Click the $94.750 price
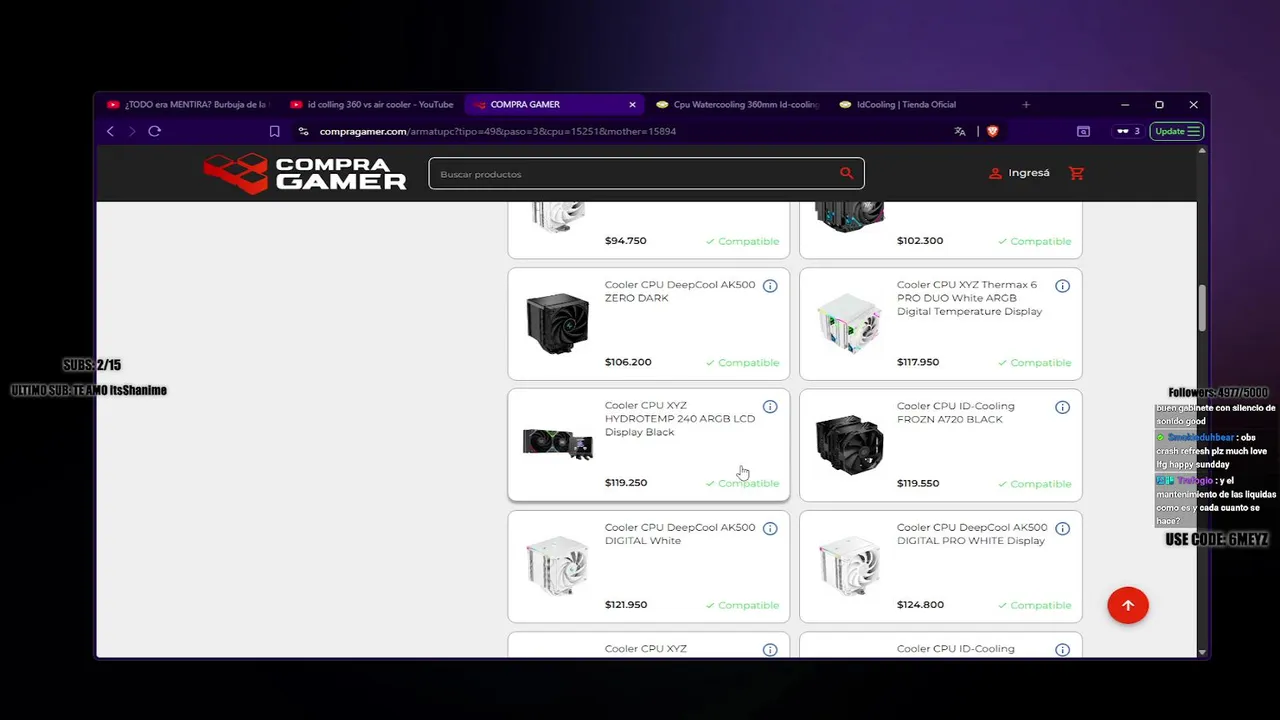The image size is (1280, 720). pos(626,240)
